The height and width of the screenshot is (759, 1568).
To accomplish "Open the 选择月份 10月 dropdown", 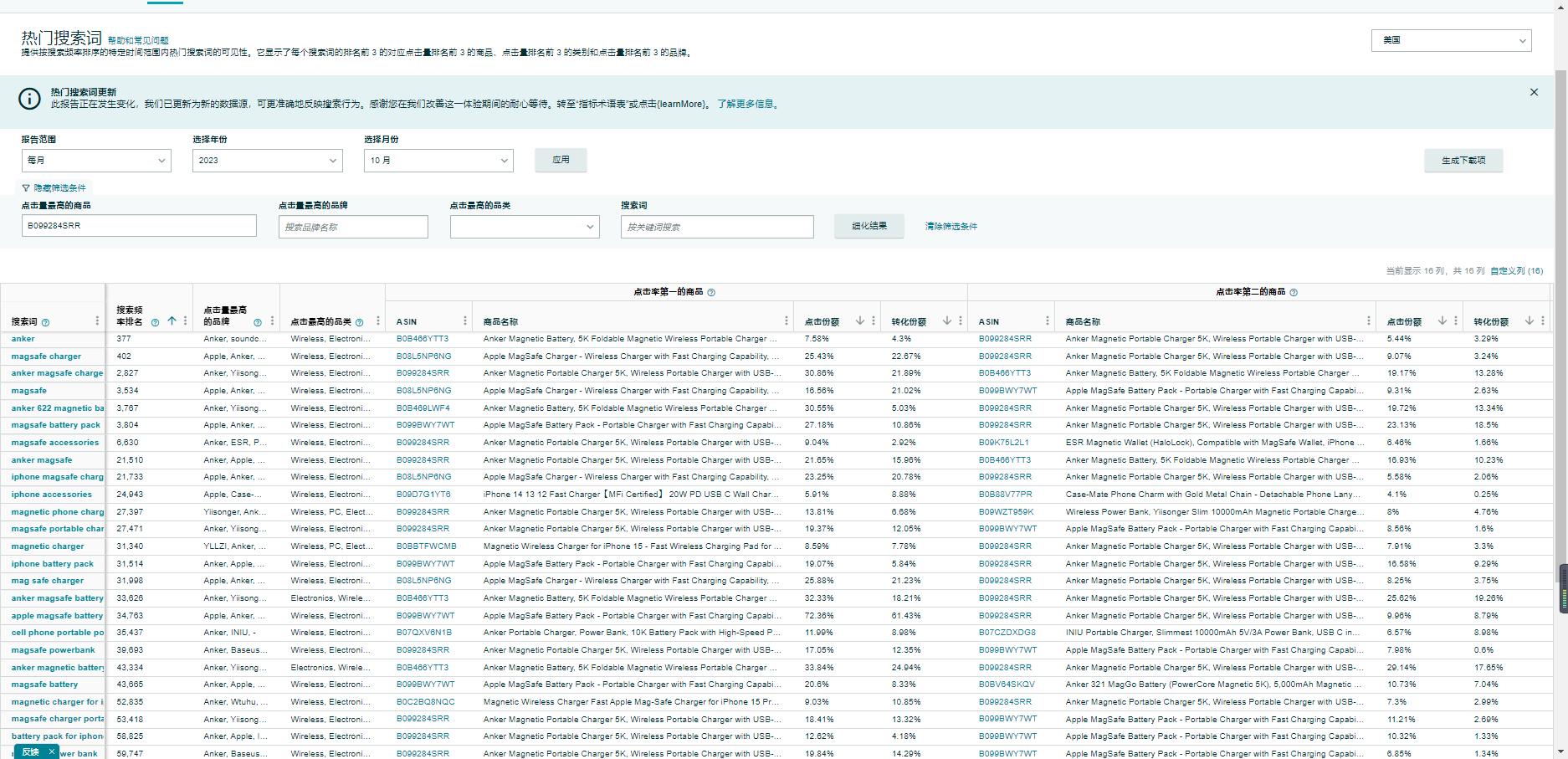I will (x=438, y=161).
